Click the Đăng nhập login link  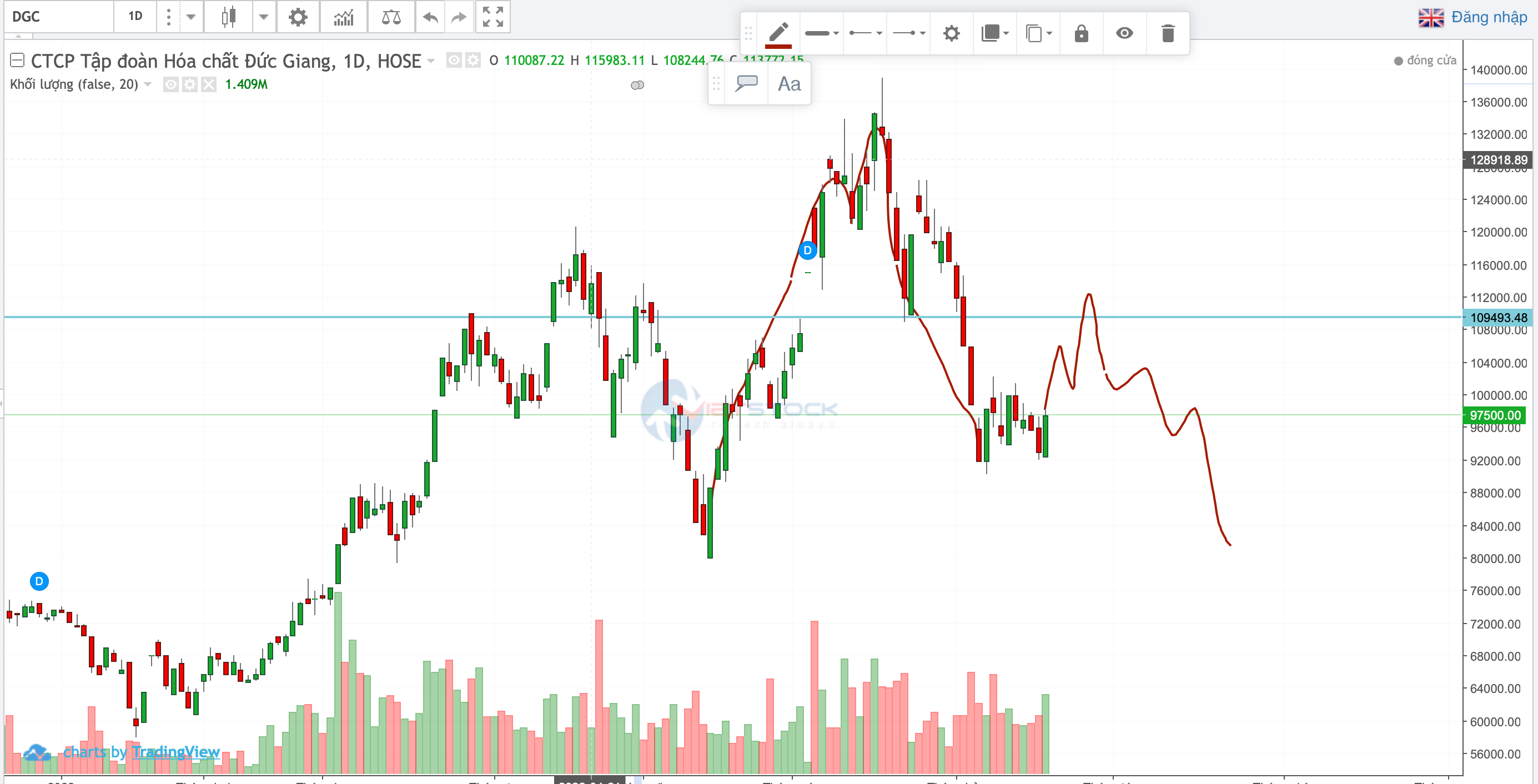[1489, 17]
